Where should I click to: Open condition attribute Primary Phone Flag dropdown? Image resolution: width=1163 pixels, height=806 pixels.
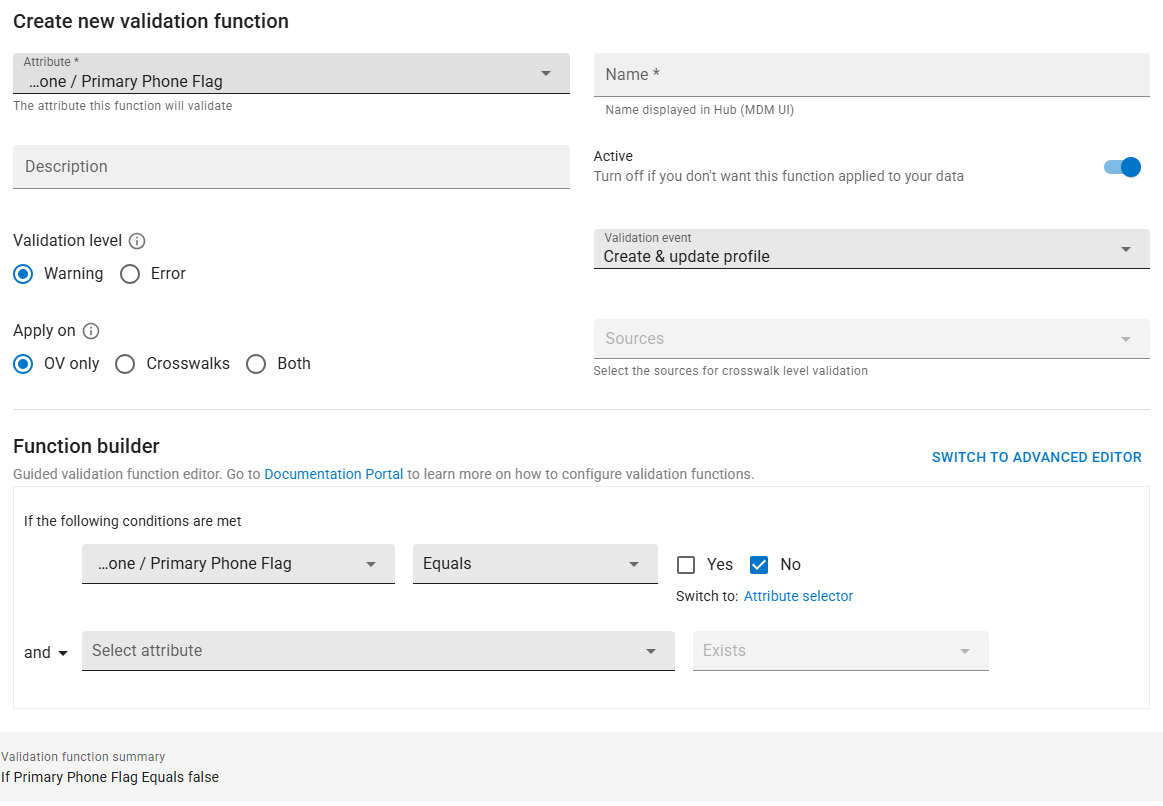click(x=238, y=564)
